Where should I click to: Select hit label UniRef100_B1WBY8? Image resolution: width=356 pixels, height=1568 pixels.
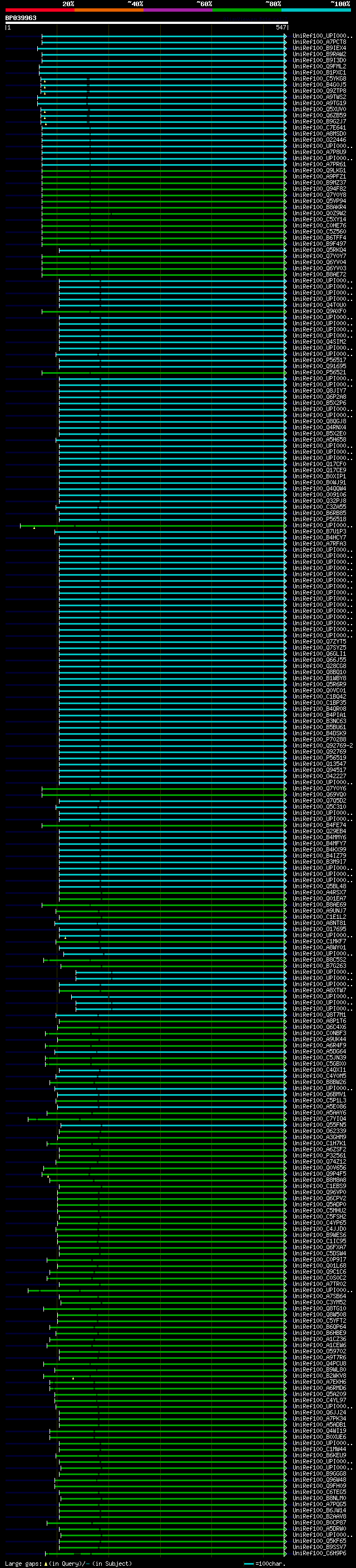point(319,678)
